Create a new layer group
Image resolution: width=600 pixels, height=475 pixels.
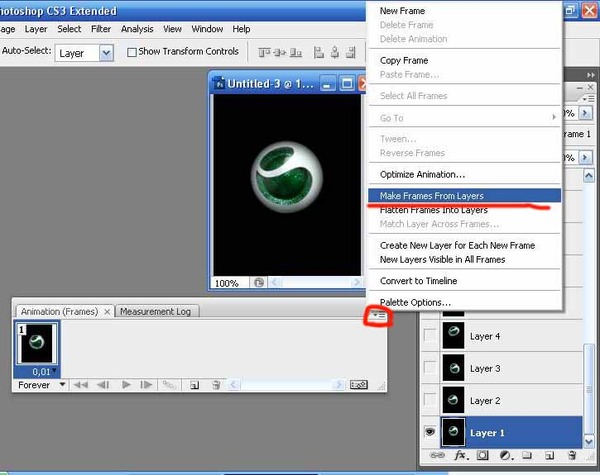click(x=527, y=455)
